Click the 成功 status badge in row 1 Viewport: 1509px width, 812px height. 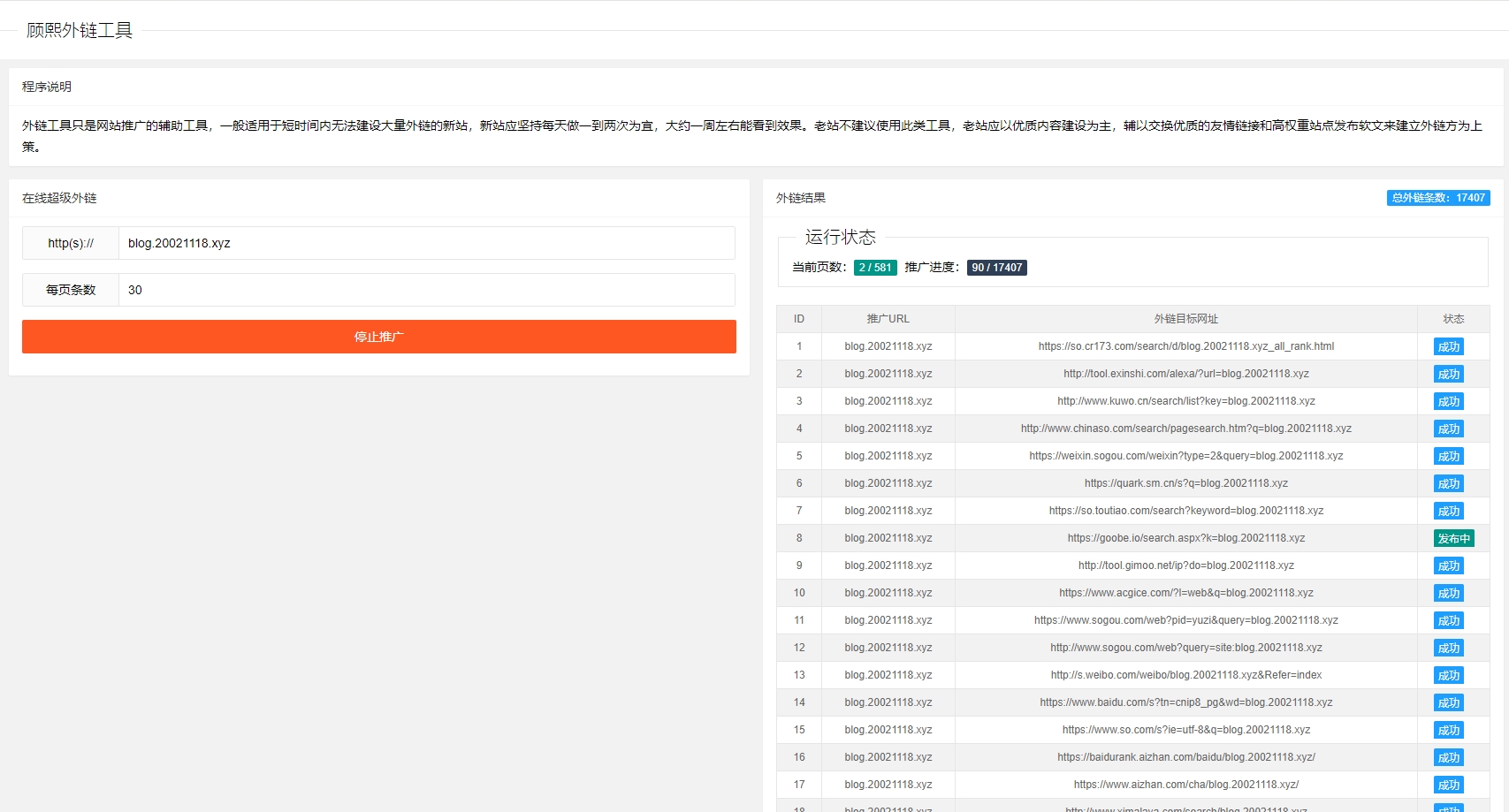coord(1448,346)
